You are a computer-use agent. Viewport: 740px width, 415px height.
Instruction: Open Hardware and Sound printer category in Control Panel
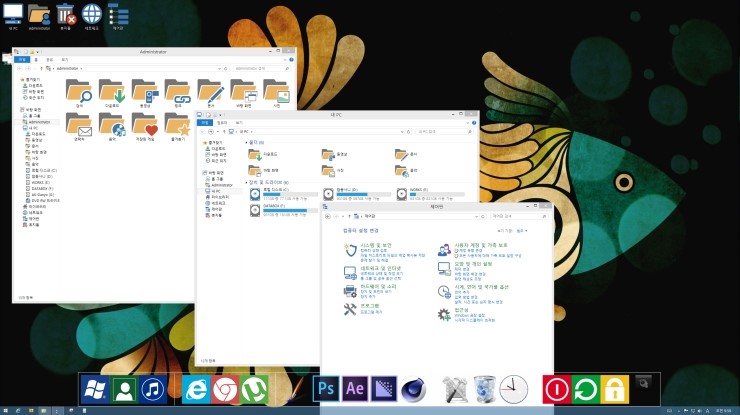pyautogui.click(x=378, y=287)
